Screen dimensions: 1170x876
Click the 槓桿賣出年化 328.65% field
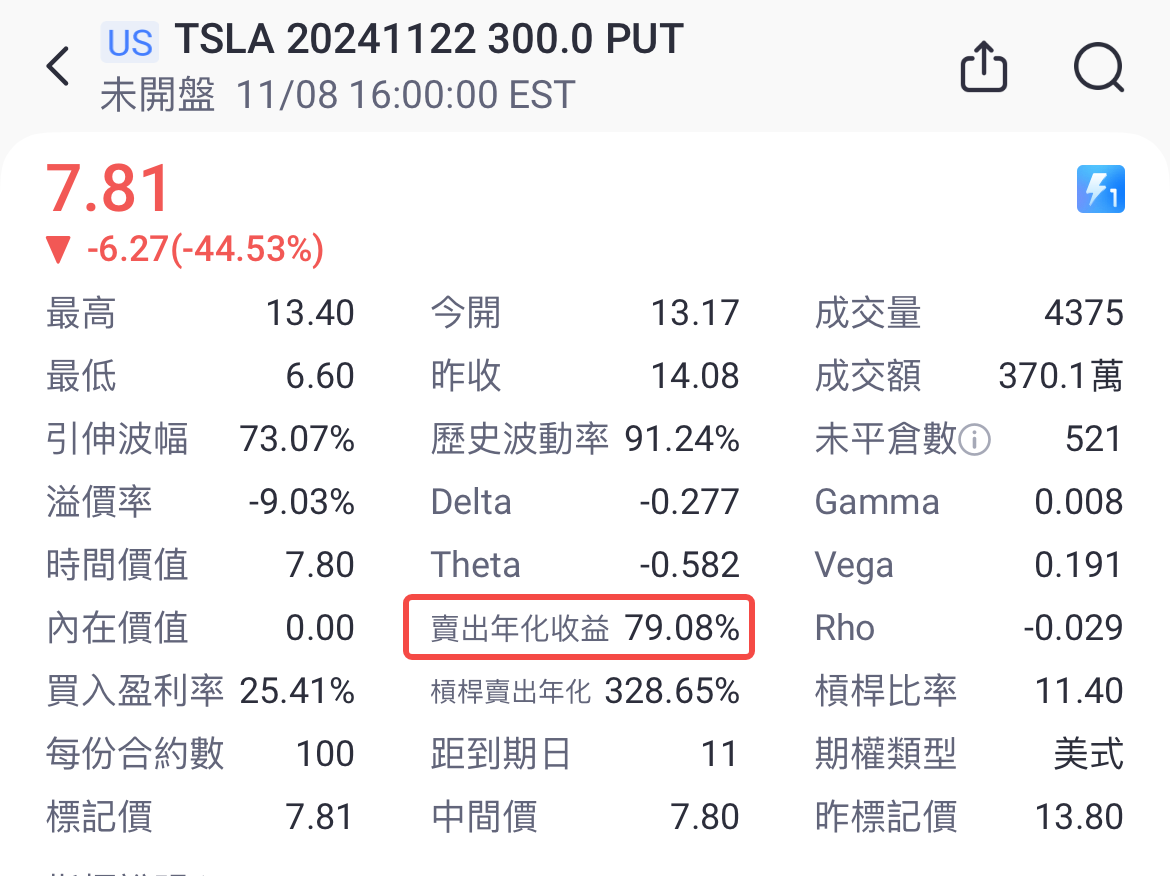coord(585,691)
